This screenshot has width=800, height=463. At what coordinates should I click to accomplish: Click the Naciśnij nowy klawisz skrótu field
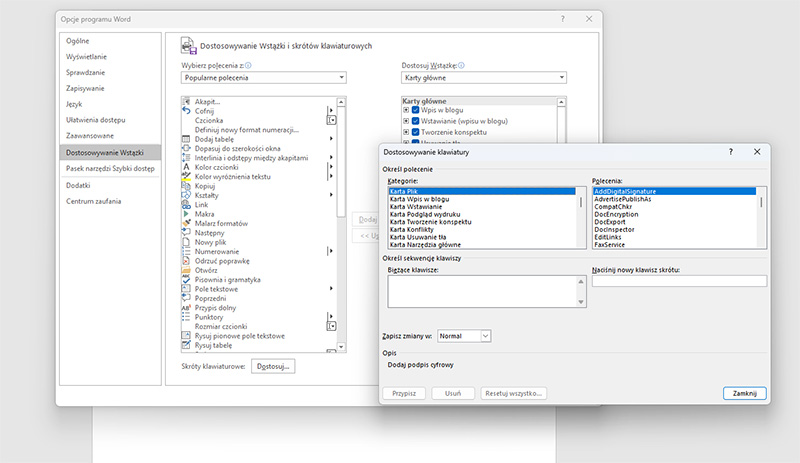(x=679, y=281)
